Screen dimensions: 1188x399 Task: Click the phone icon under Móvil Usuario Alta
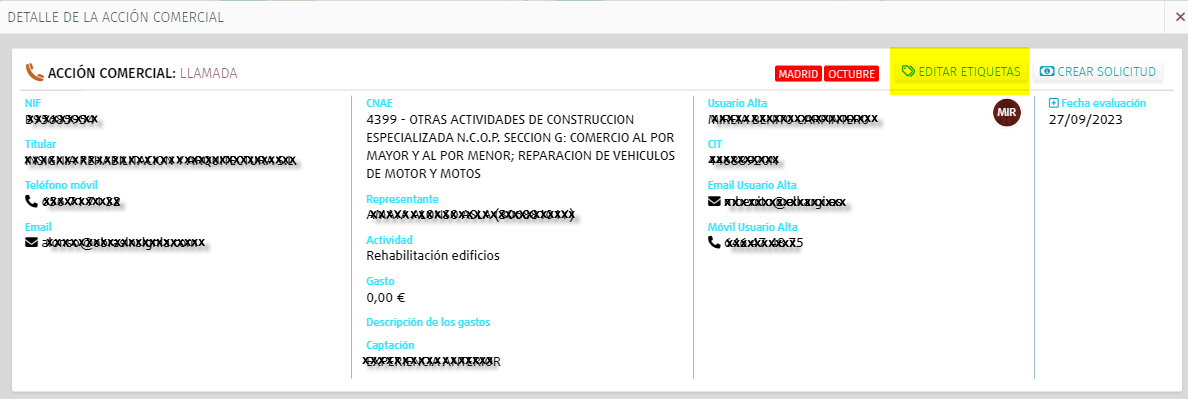coord(714,242)
